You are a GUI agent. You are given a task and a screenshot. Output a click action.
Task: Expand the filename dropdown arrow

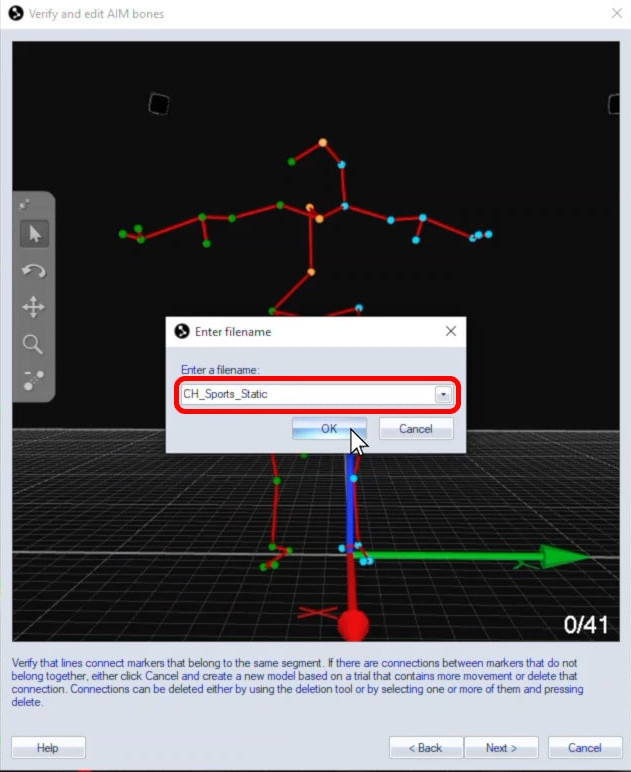(x=443, y=394)
